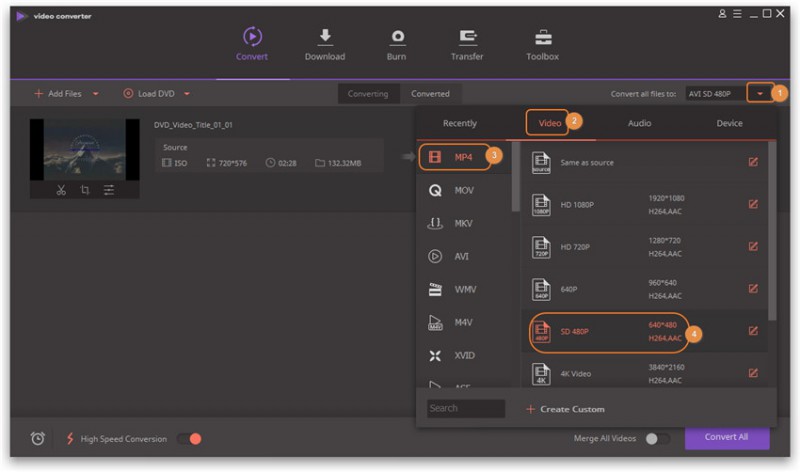800x472 pixels.
Task: Select MKV format in the list
Action: pos(463,223)
